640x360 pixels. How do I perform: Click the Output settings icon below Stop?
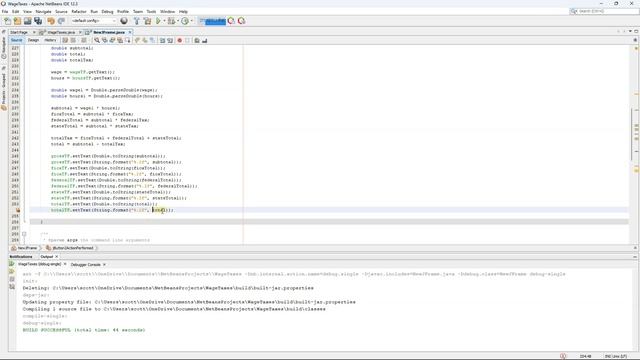[11, 287]
